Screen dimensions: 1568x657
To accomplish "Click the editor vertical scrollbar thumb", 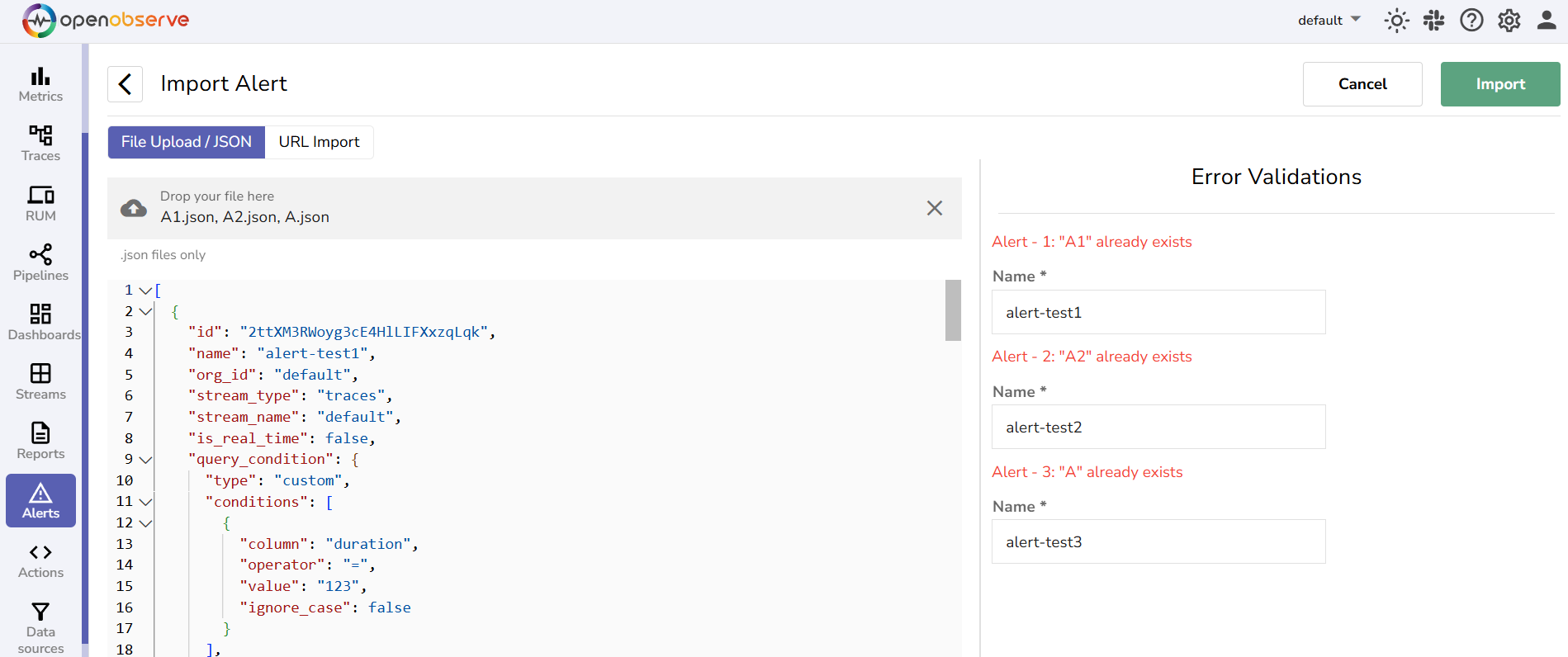I will [953, 310].
